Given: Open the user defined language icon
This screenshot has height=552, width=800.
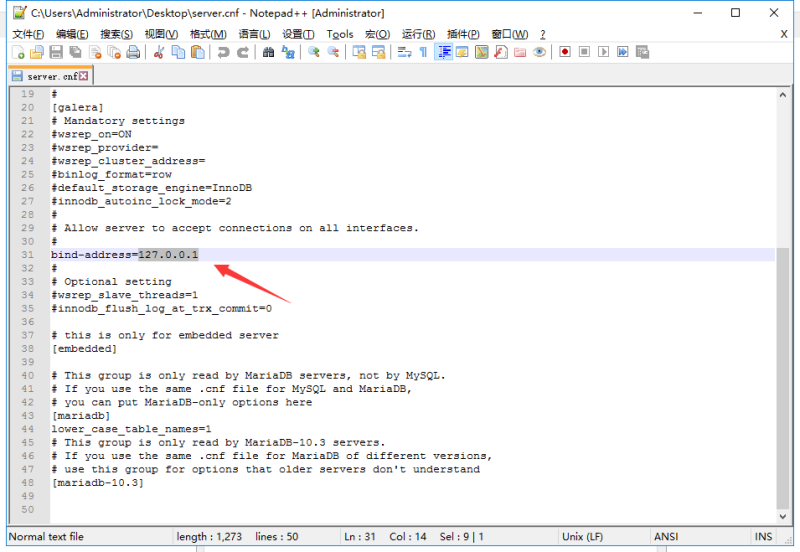Looking at the screenshot, I should tap(462, 52).
